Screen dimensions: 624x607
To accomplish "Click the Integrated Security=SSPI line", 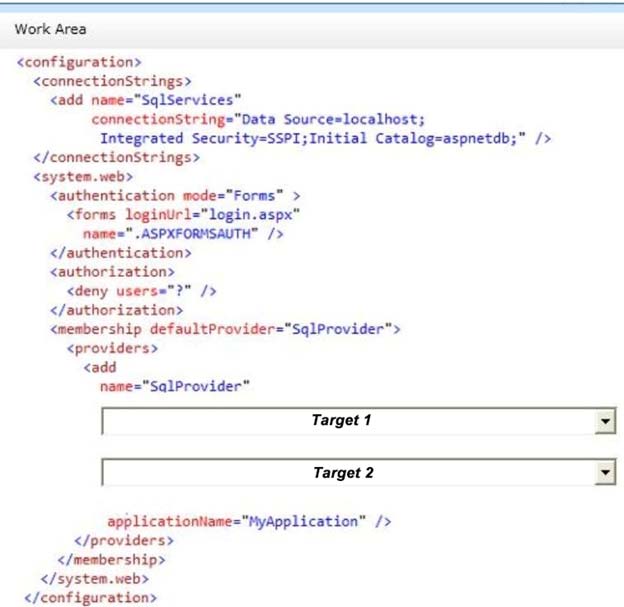I will click(326, 139).
